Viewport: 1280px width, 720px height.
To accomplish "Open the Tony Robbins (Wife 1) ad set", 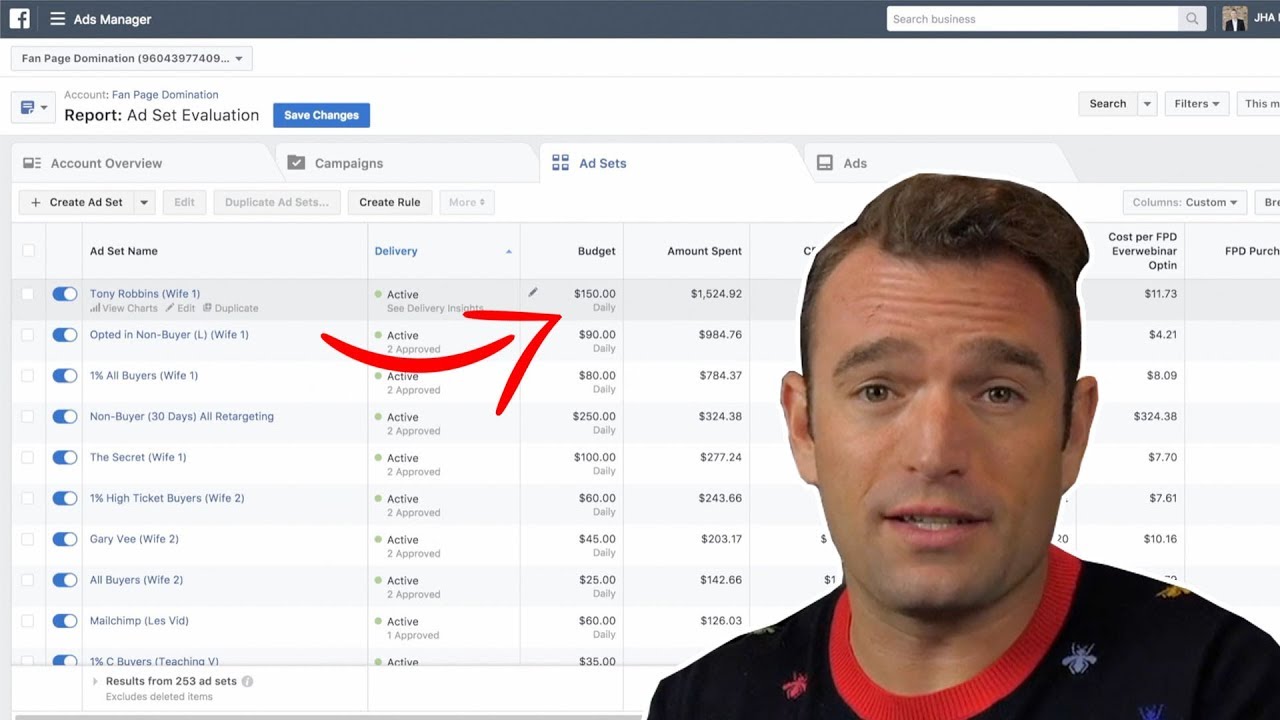I will [145, 294].
